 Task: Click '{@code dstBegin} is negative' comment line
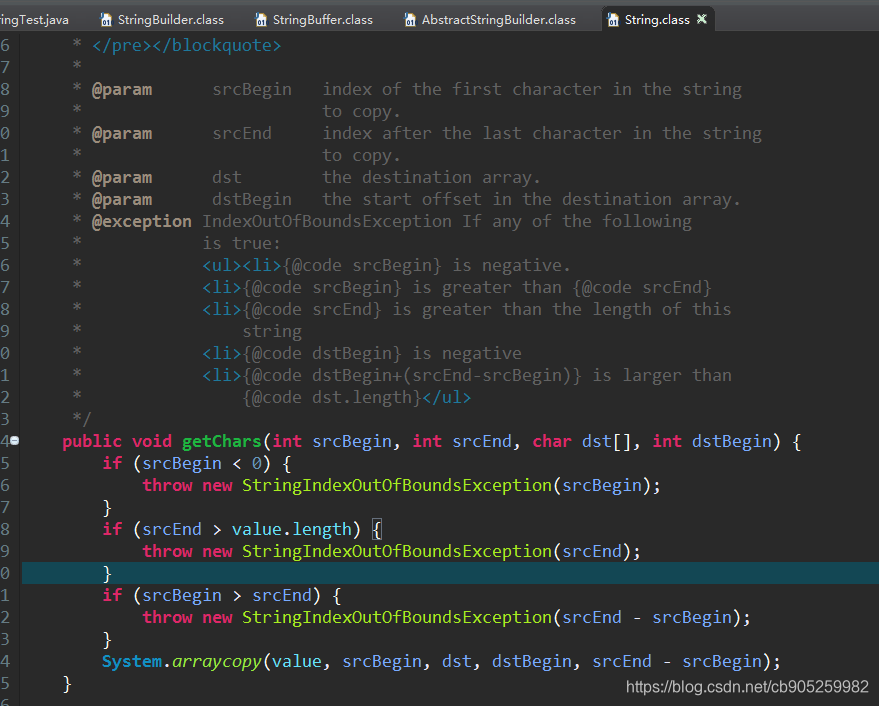[362, 354]
